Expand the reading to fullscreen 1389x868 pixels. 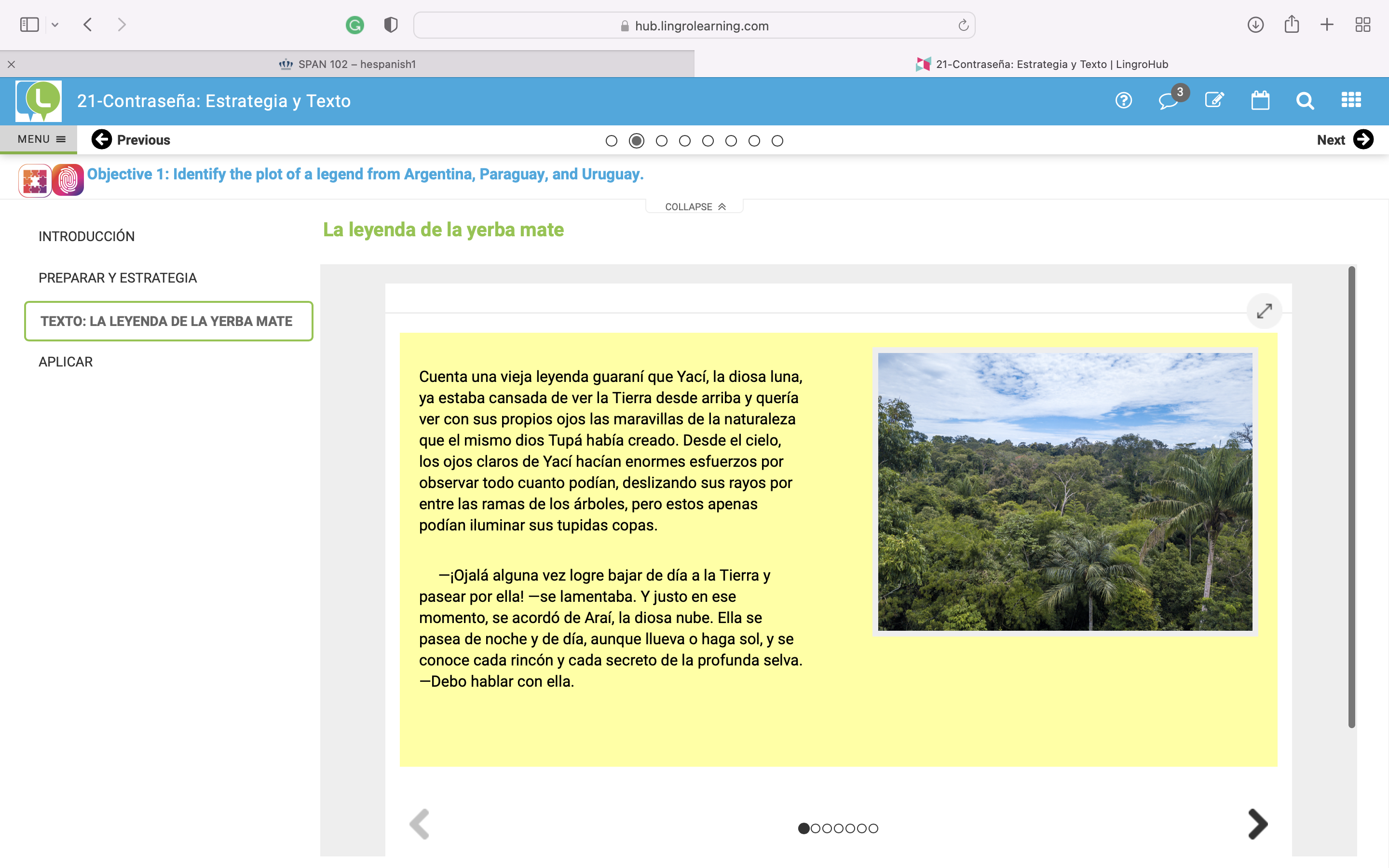1265,311
